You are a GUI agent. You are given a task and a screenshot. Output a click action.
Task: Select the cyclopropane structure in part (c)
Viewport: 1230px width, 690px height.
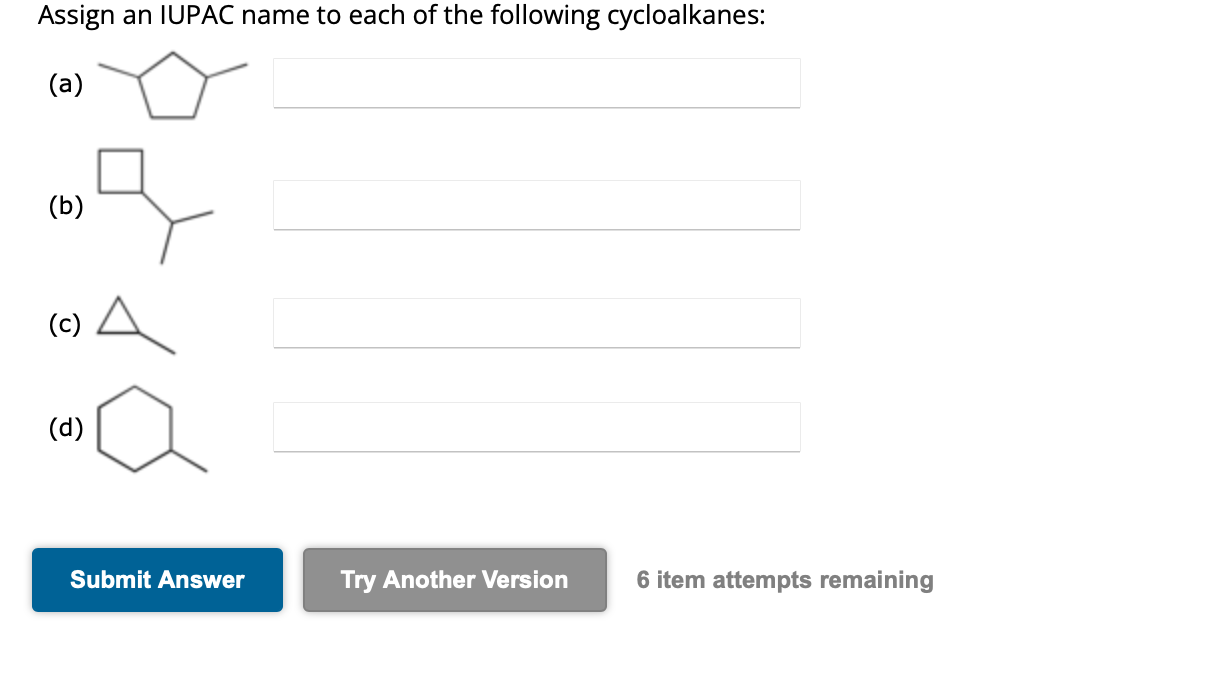click(119, 318)
